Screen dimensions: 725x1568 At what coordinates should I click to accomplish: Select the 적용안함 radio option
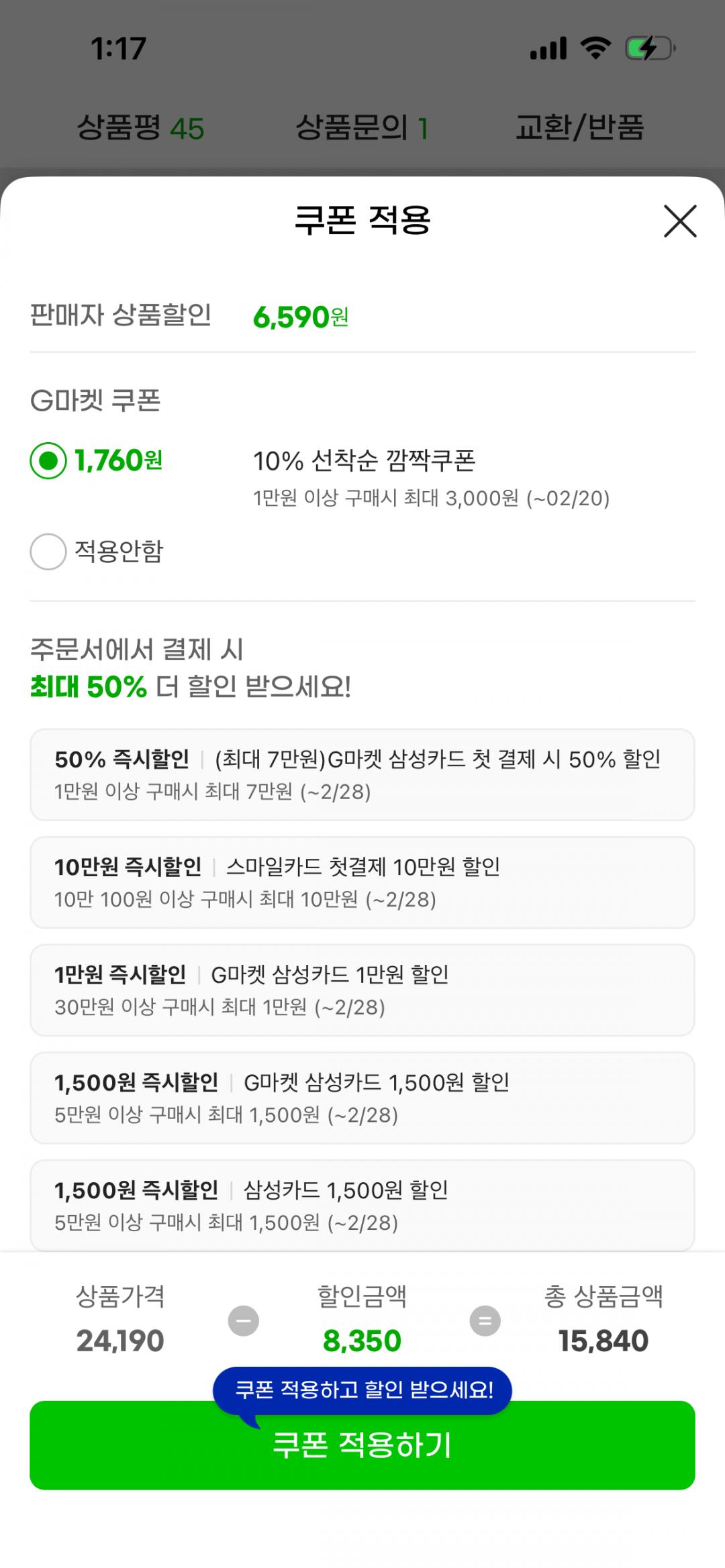(x=48, y=552)
